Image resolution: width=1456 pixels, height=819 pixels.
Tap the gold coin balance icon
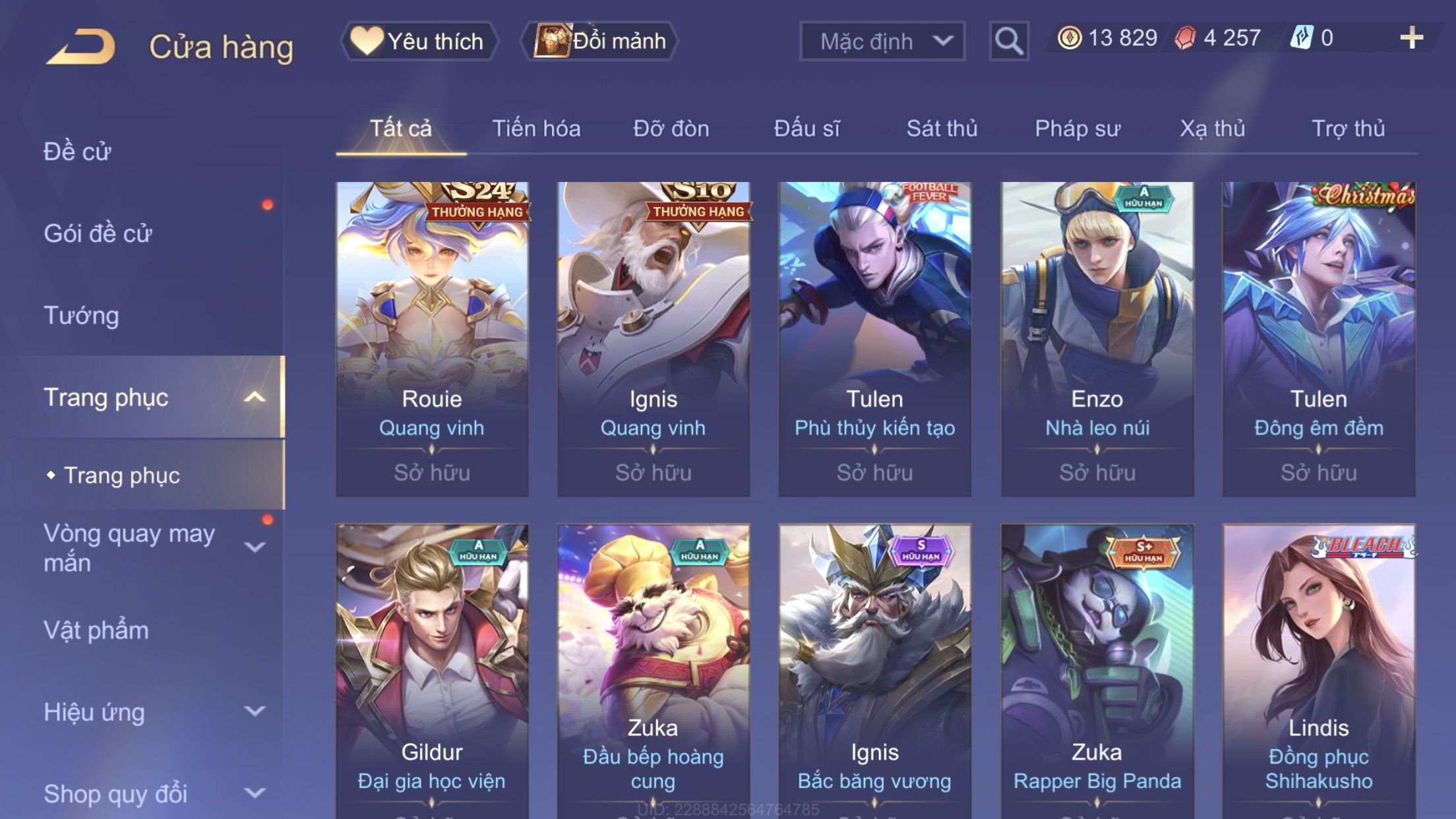[x=1069, y=38]
